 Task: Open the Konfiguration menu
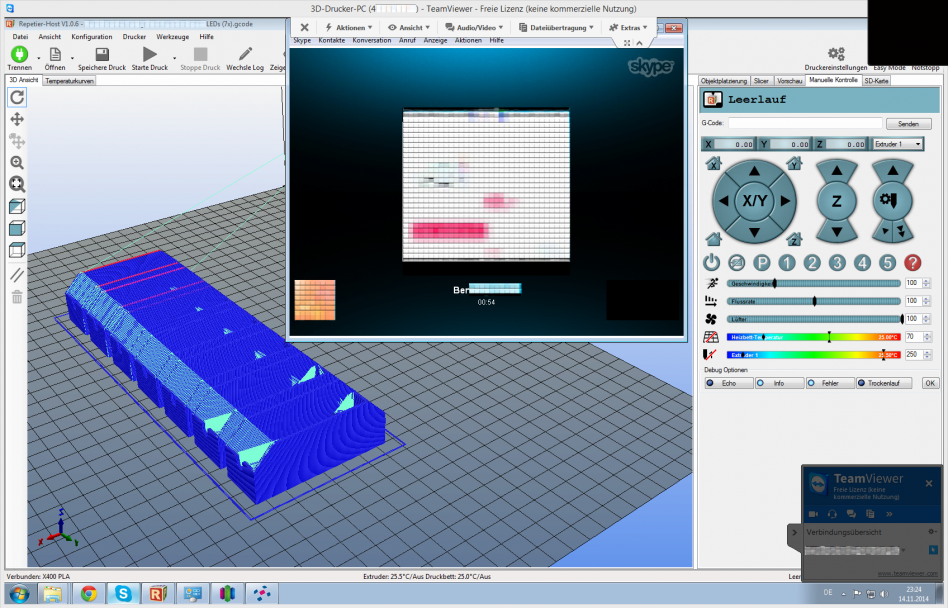coord(92,37)
